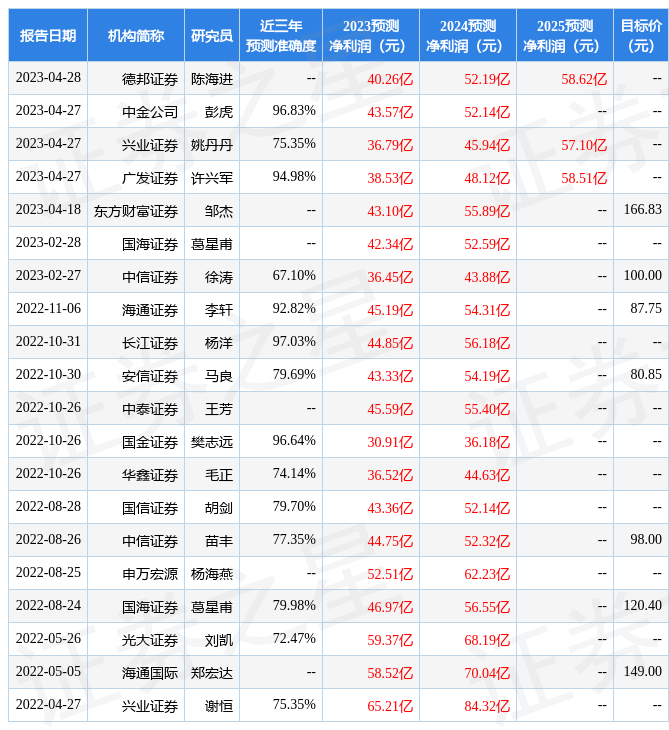Image resolution: width=669 pixels, height=730 pixels.
Task: Select the date cell 2023-02-28
Action: point(48,243)
